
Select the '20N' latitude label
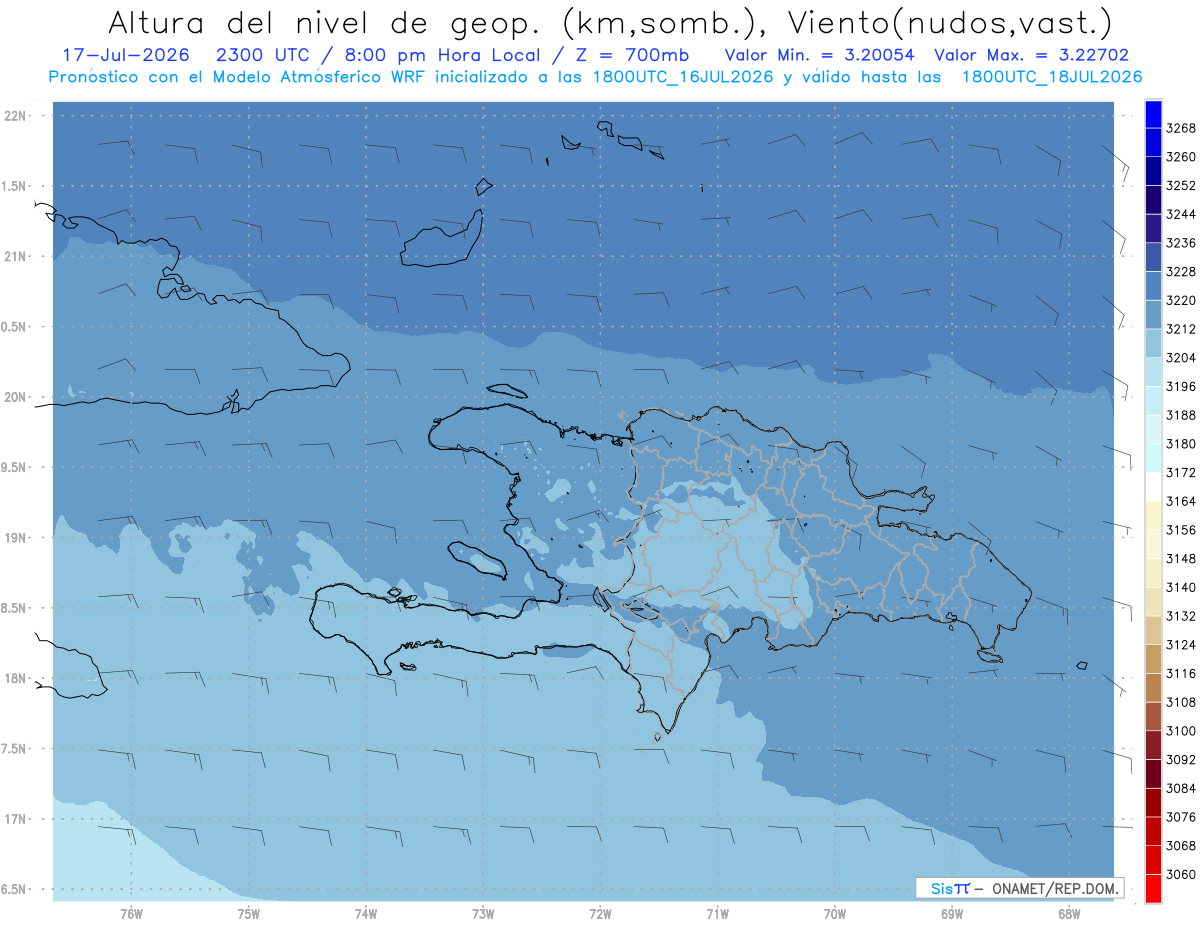16,397
